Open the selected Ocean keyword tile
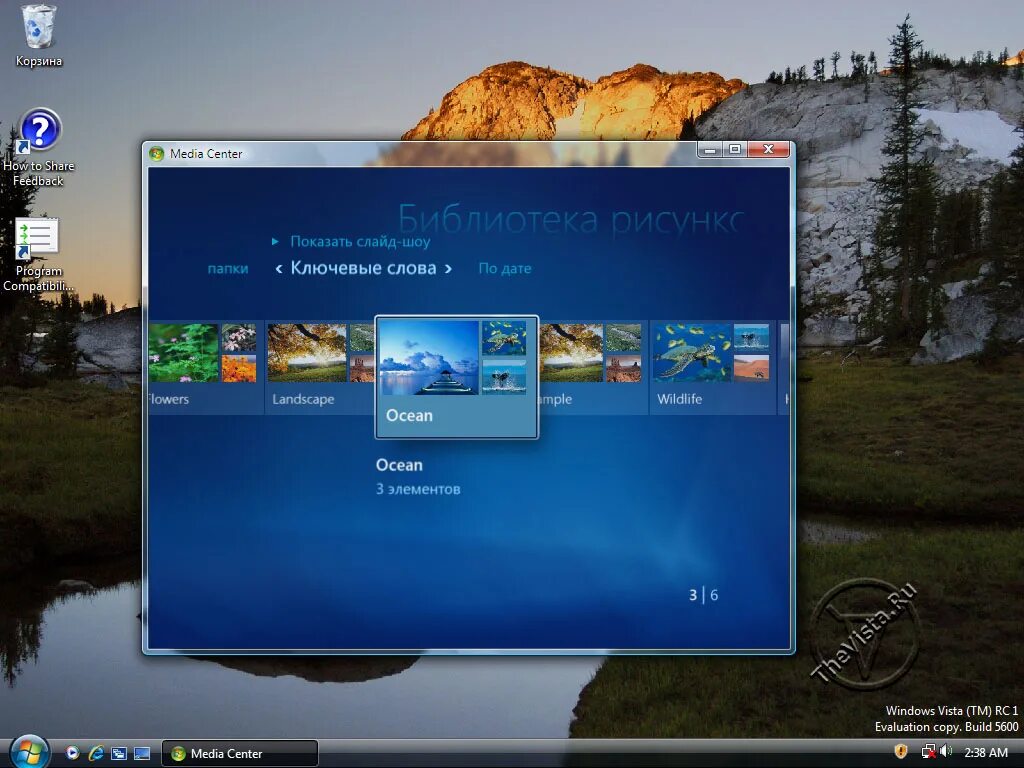Viewport: 1024px width, 768px height. 456,377
